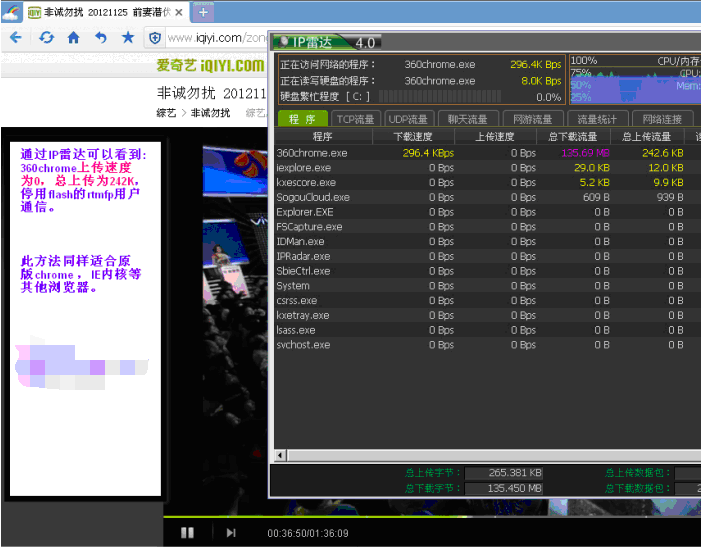Pause the video playback
The image size is (702, 547).
click(187, 532)
